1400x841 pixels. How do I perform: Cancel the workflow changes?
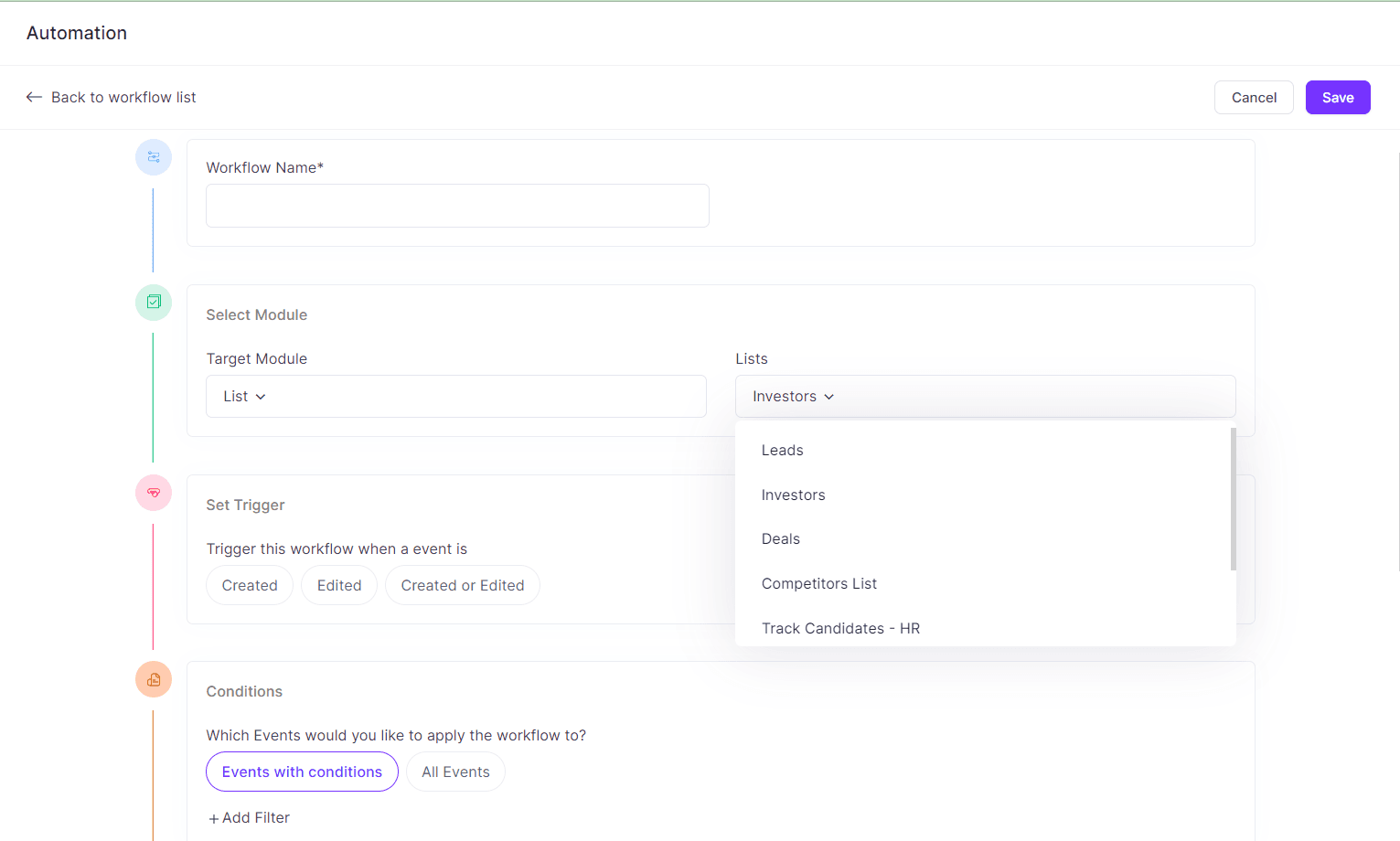pos(1253,97)
